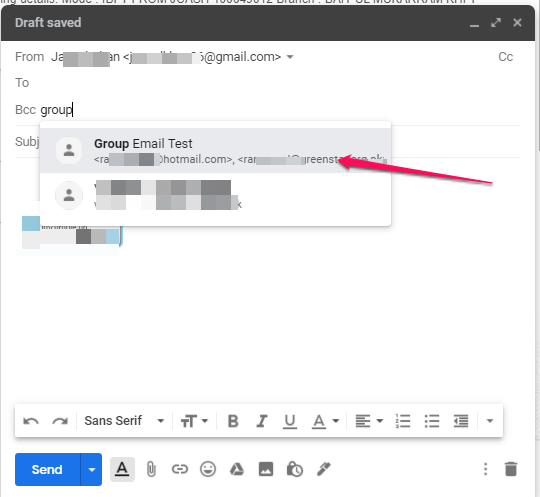Click the insert link icon
Screen dimensions: 540x497
coord(180,469)
